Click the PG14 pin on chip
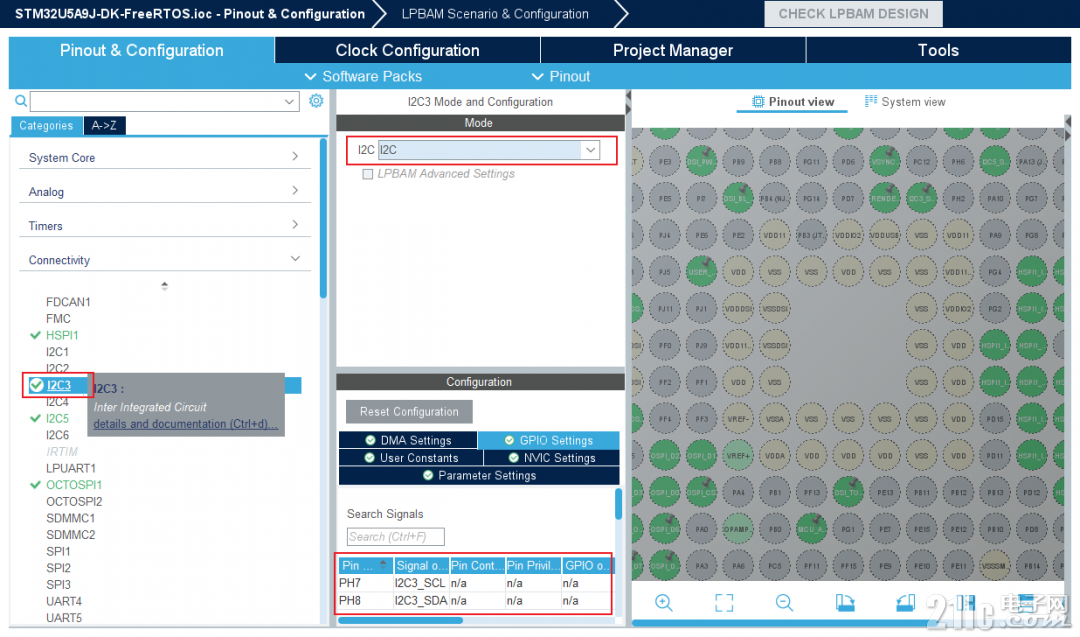1080x637 pixels. pos(811,198)
